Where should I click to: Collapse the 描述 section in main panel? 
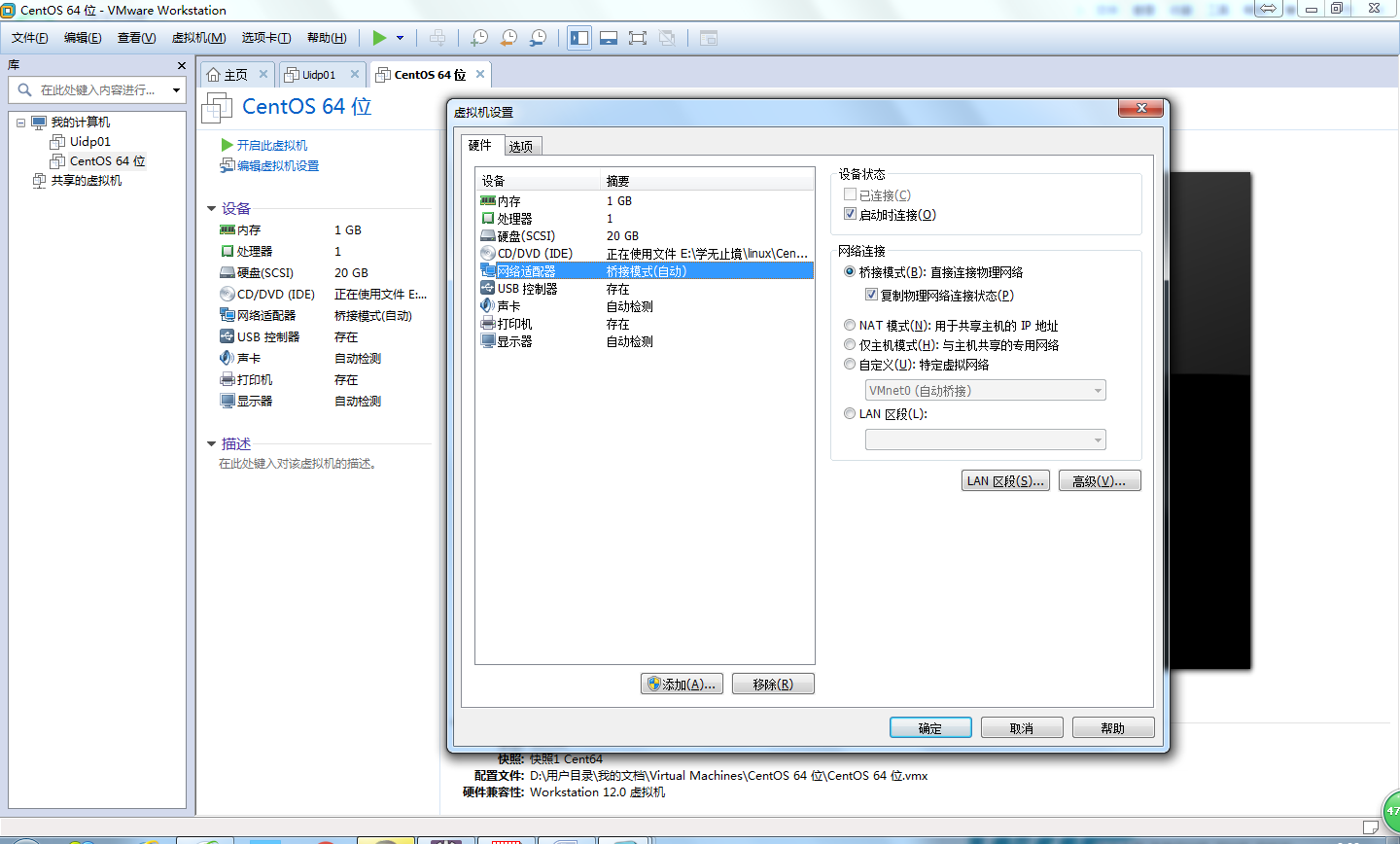tap(211, 443)
